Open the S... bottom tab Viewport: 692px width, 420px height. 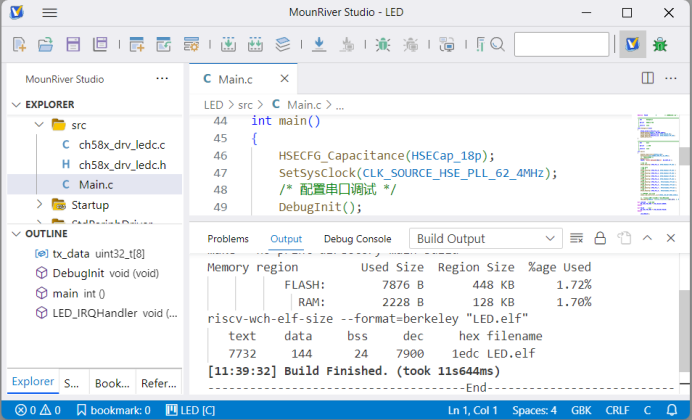click(x=71, y=383)
